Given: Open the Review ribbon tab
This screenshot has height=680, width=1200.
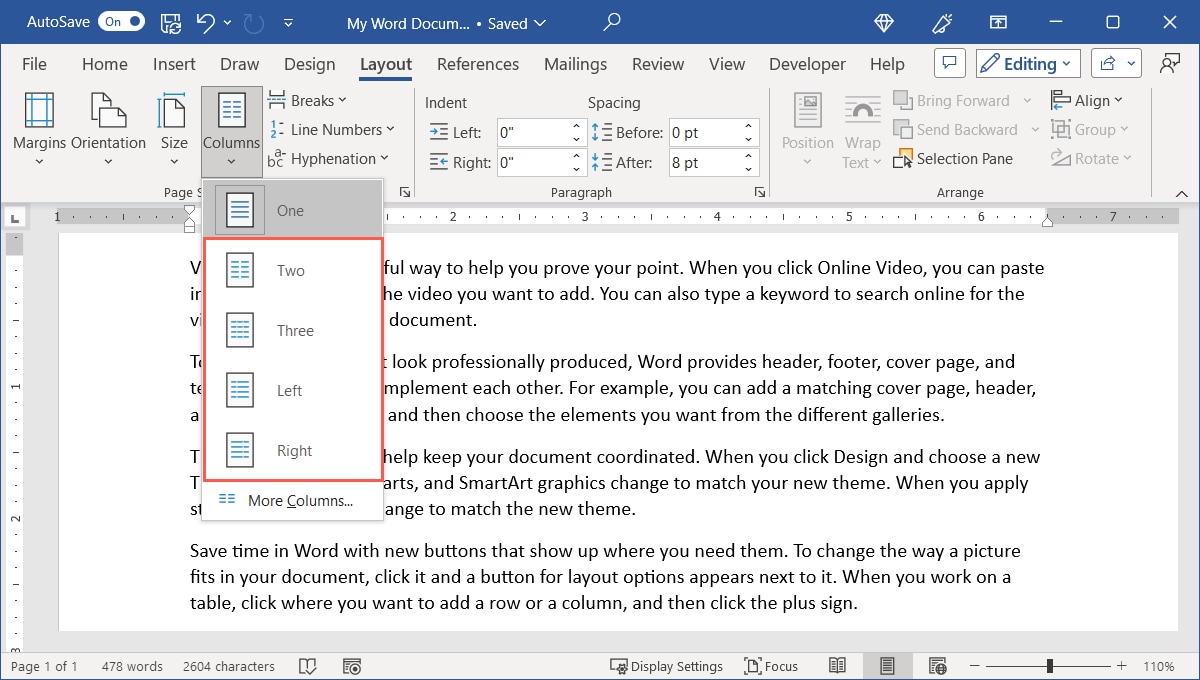Looking at the screenshot, I should 657,63.
